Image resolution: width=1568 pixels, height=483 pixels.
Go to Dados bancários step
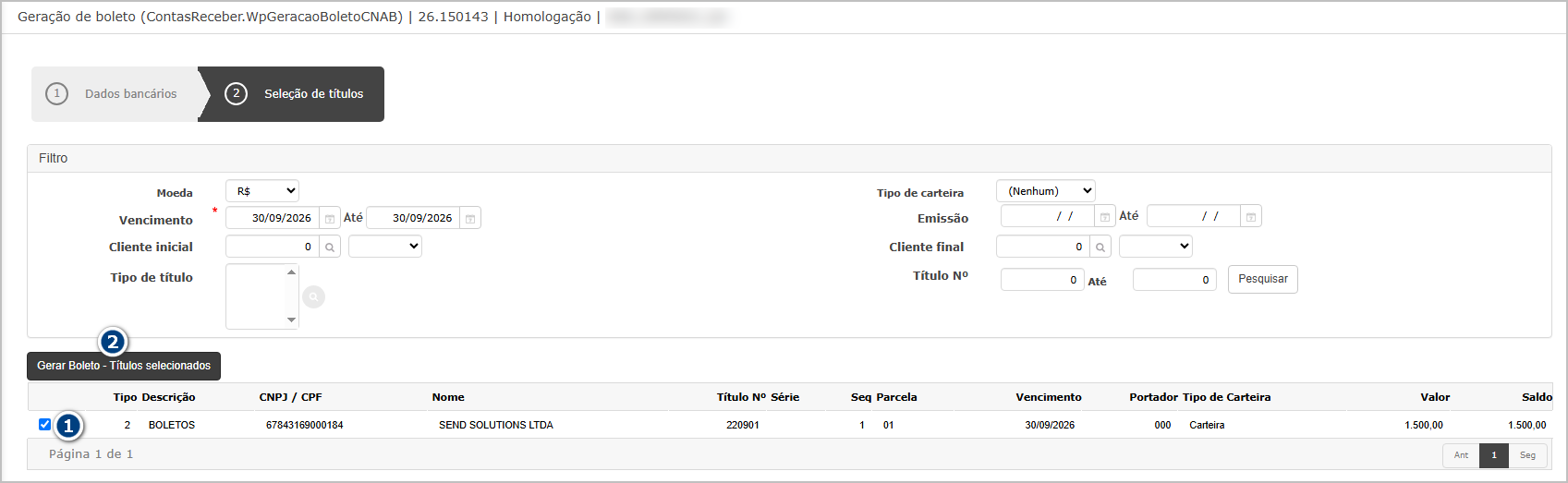115,94
